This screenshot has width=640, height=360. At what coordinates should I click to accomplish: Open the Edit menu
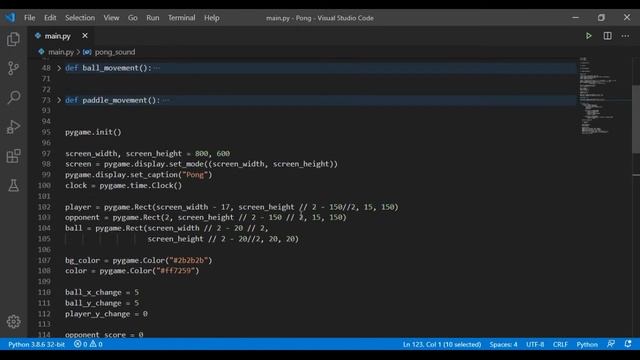(x=50, y=18)
